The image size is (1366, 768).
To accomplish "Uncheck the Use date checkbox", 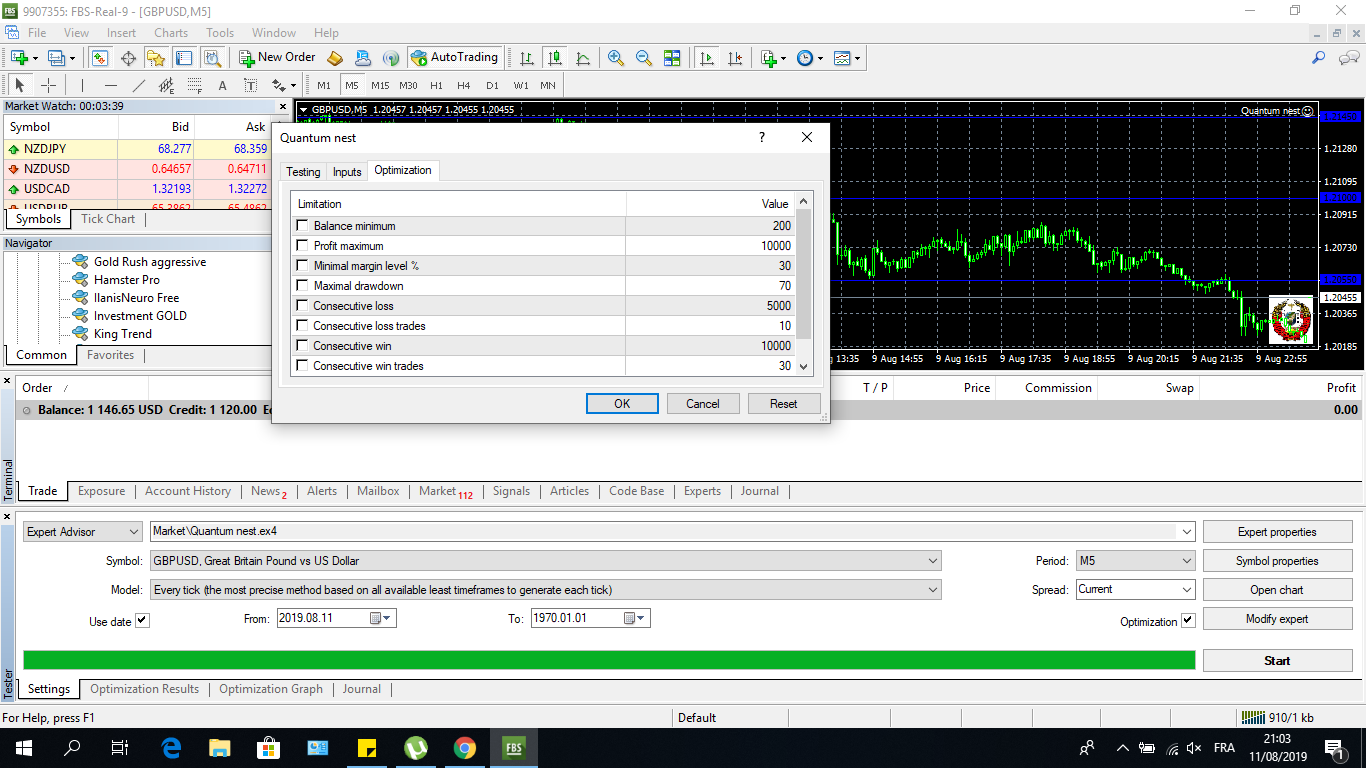I will coord(142,621).
